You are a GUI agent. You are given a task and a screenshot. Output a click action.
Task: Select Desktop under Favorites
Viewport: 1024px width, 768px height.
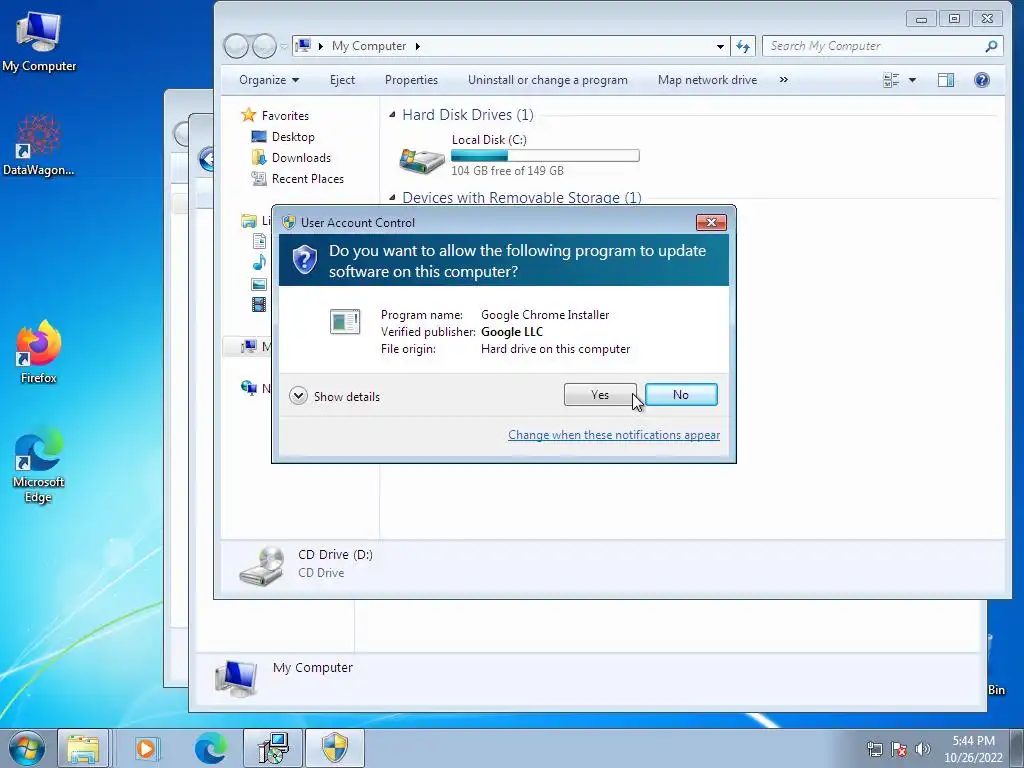point(283,136)
